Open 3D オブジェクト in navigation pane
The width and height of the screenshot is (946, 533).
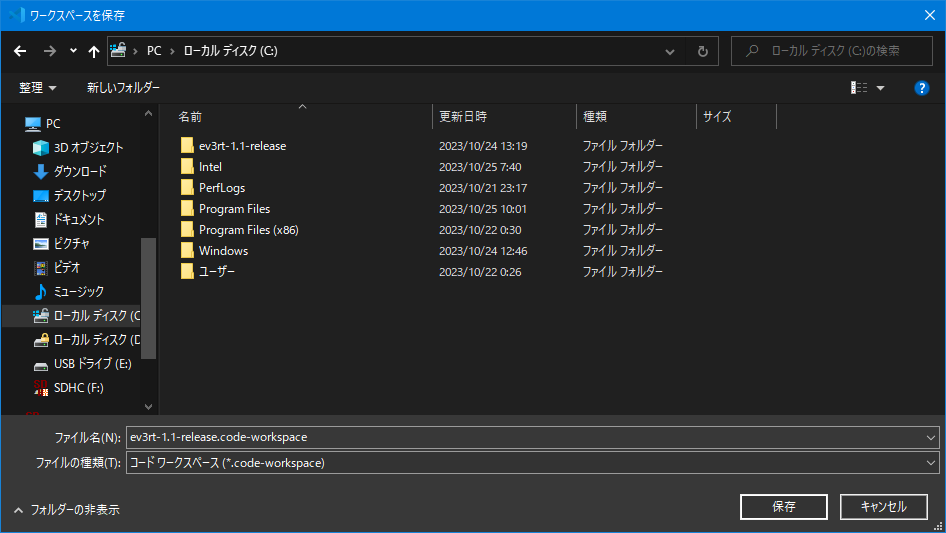(88, 147)
